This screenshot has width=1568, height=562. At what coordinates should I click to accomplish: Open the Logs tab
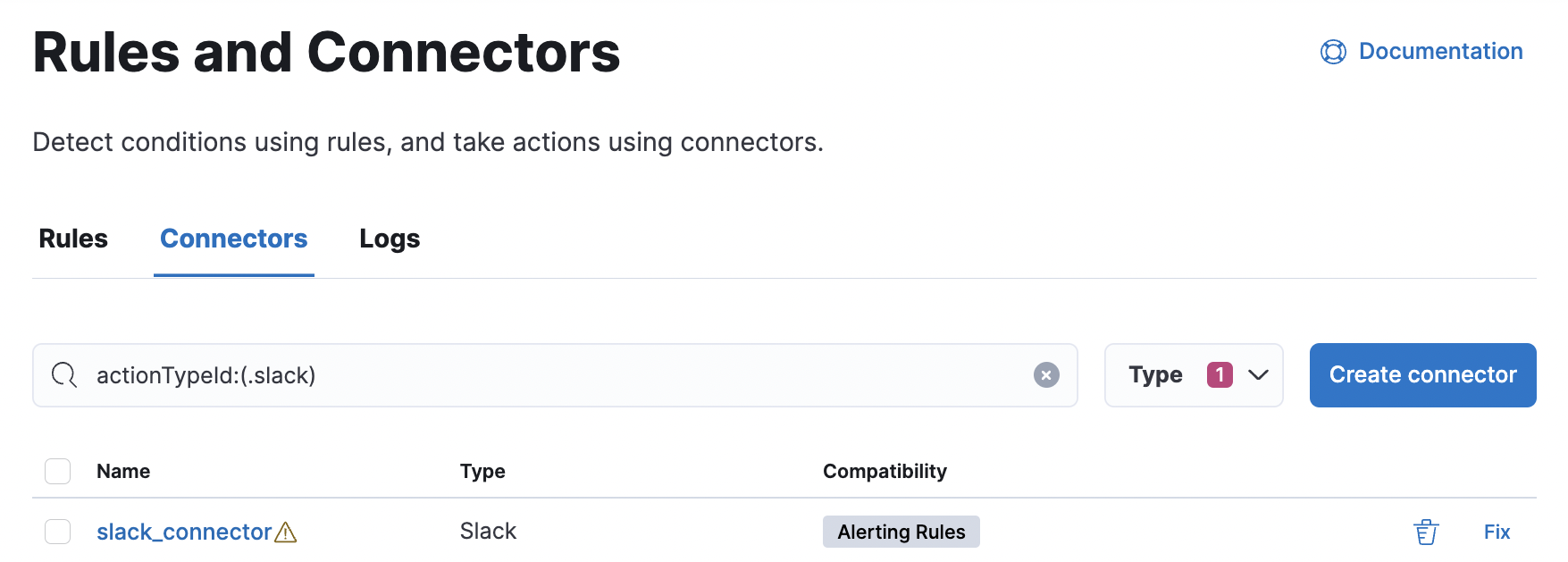(x=389, y=239)
